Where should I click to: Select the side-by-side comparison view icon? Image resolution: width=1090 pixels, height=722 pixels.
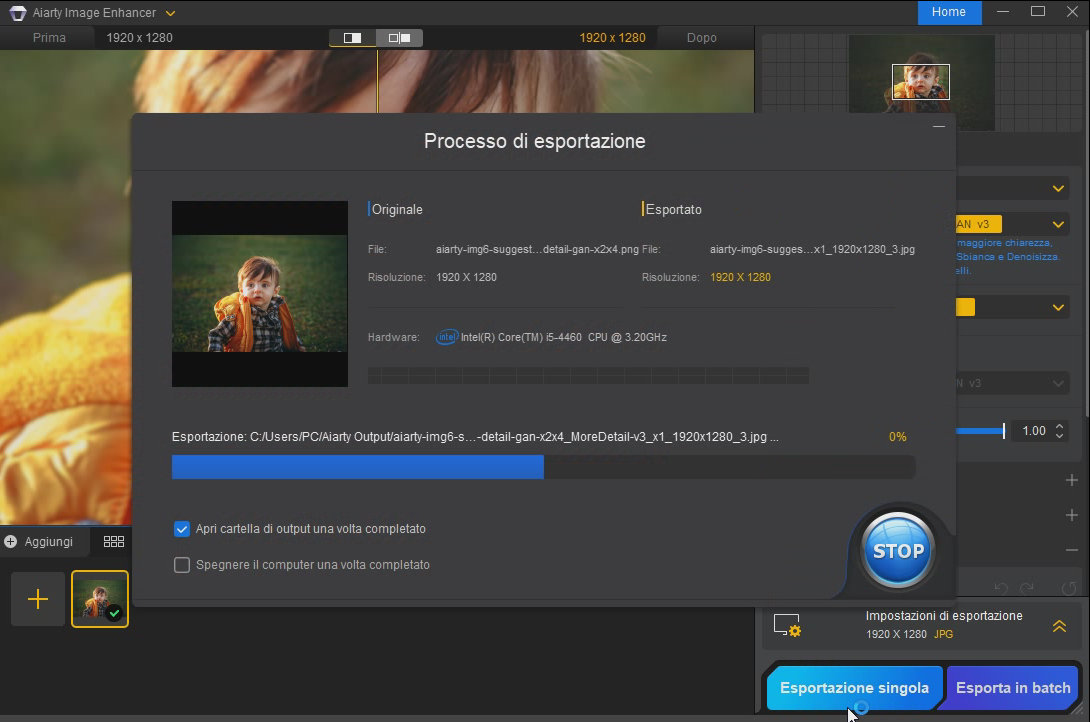tap(399, 38)
